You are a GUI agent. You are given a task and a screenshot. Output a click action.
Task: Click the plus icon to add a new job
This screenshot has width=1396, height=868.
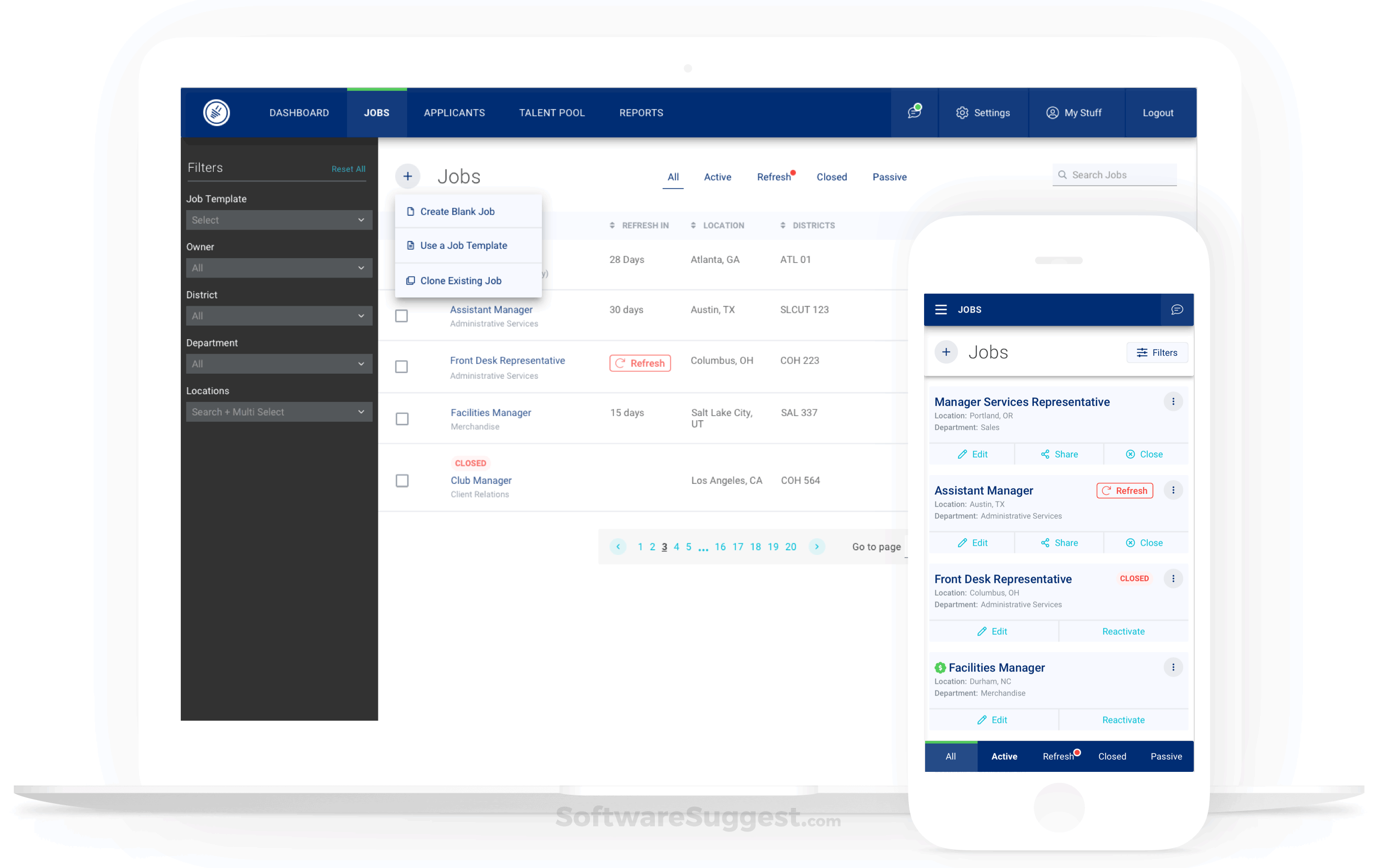click(408, 176)
